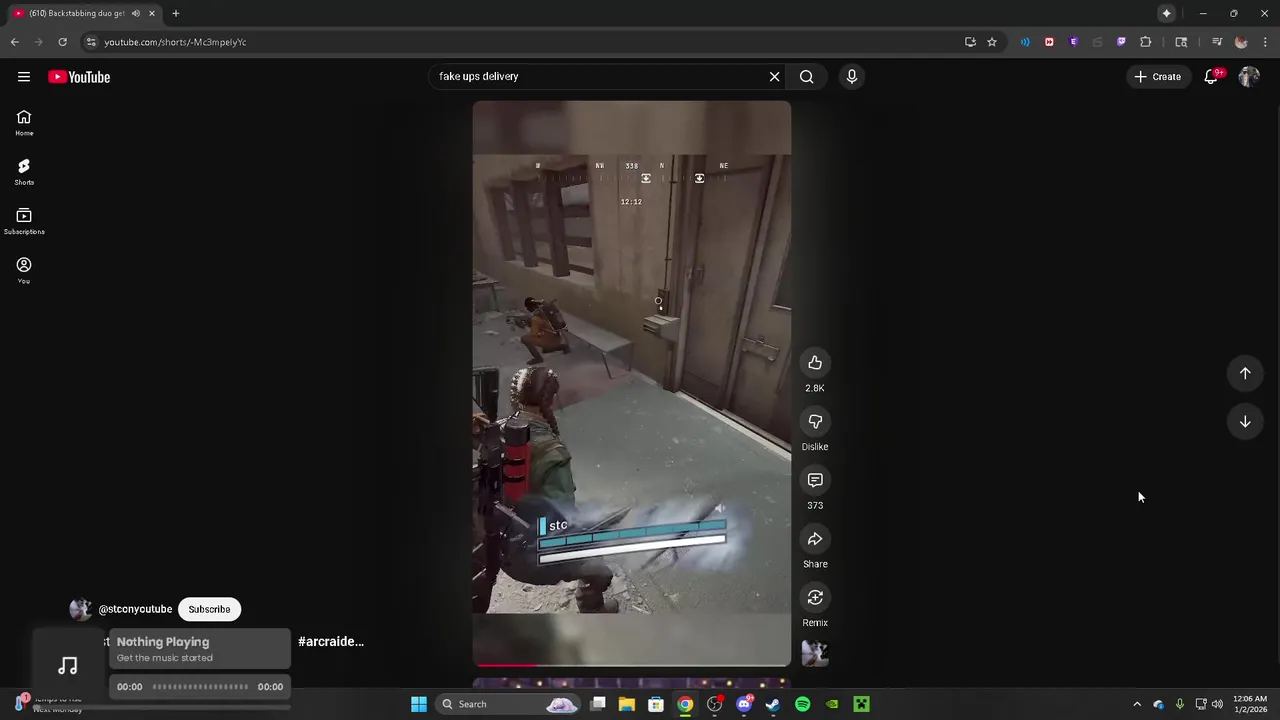This screenshot has height=720, width=1280.
Task: Click the Gemini sparkle button in title bar
Action: coord(1166,13)
